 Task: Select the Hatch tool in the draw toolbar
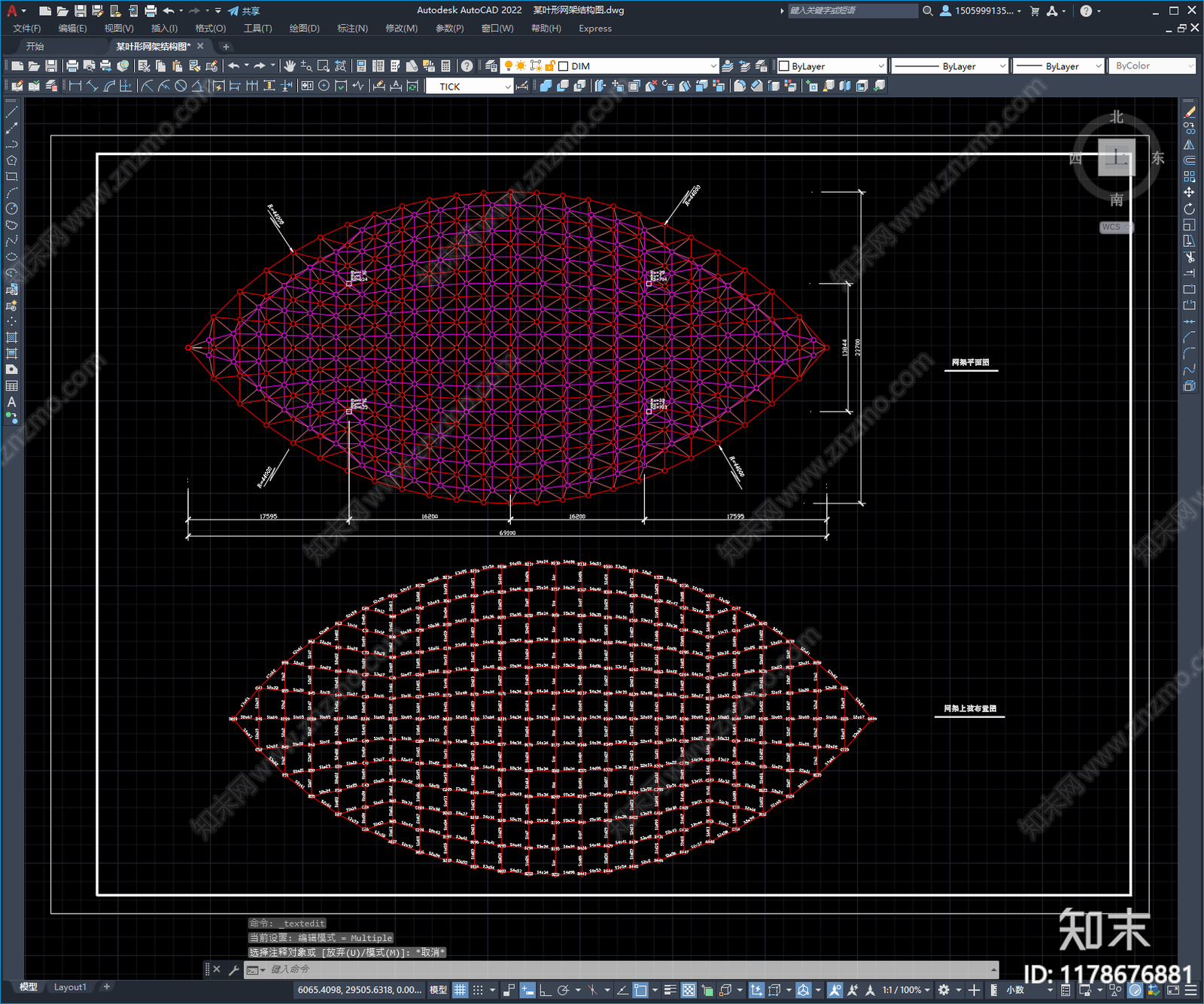[11, 337]
